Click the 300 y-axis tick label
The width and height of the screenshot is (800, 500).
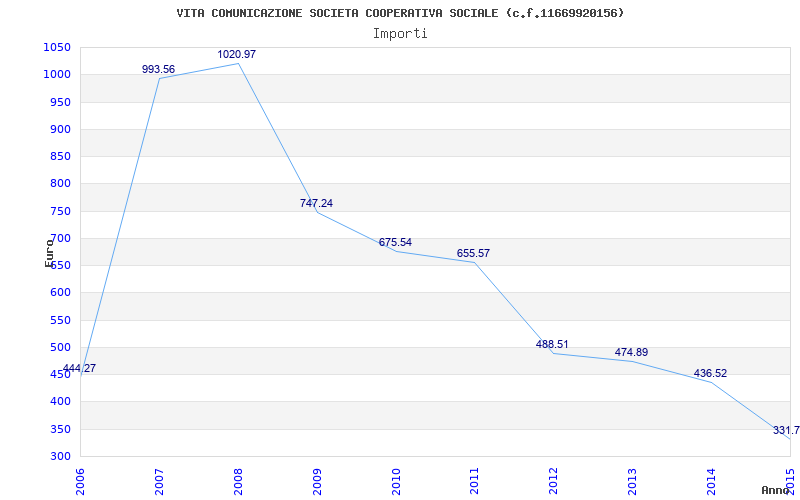pos(60,457)
